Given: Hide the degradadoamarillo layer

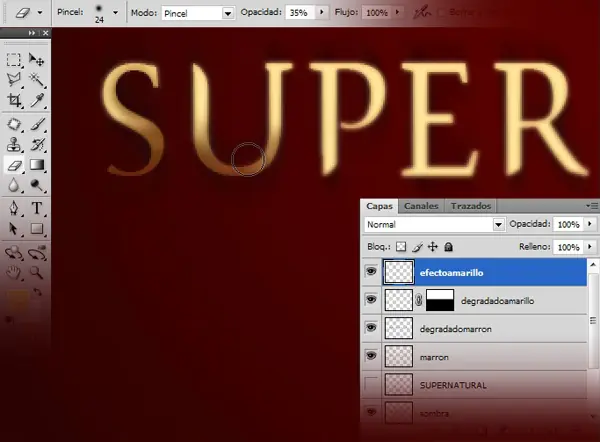Looking at the screenshot, I should [x=371, y=300].
